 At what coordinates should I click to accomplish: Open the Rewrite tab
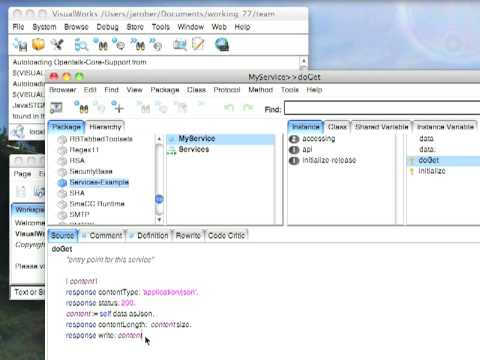(188, 236)
